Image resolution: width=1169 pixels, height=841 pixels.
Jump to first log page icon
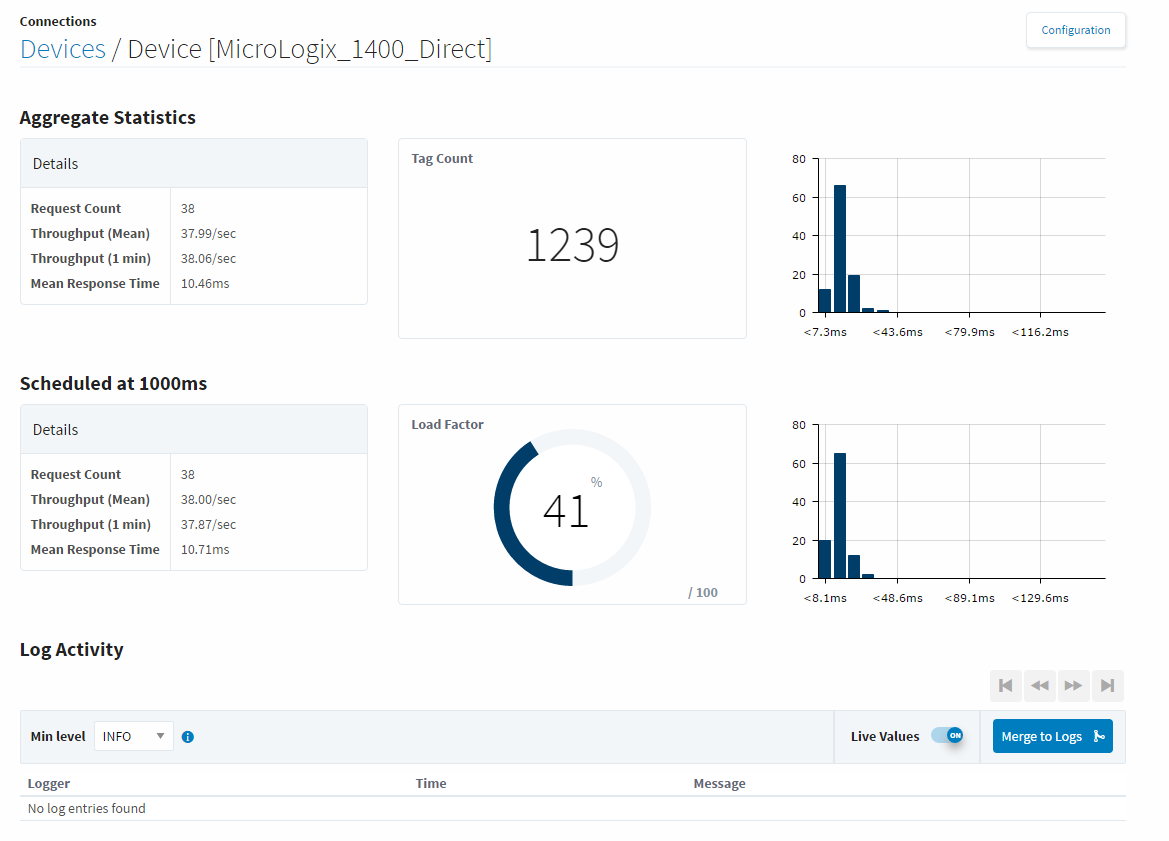click(x=1006, y=686)
